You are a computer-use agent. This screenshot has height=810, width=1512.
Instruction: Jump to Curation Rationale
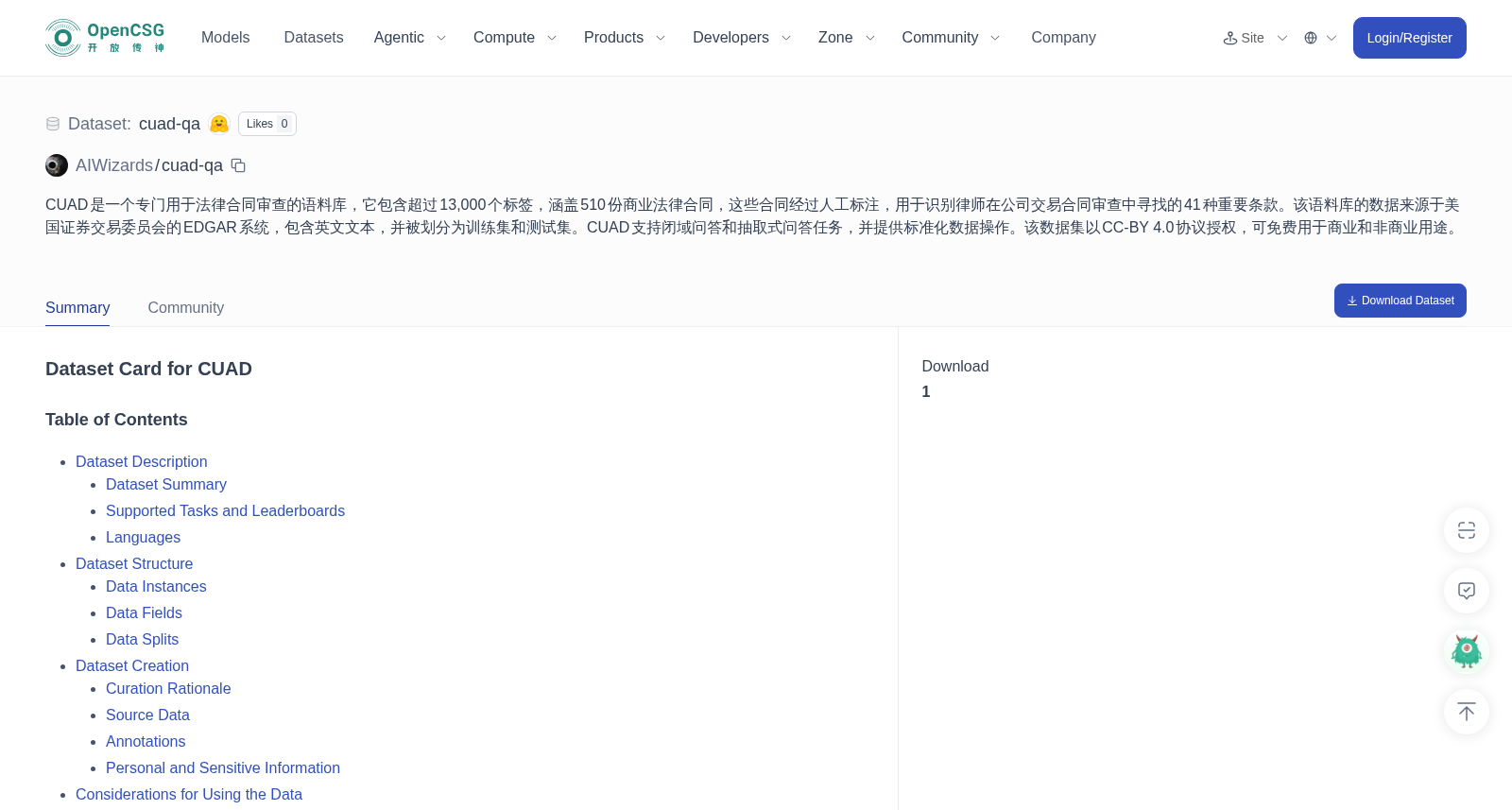tap(168, 688)
